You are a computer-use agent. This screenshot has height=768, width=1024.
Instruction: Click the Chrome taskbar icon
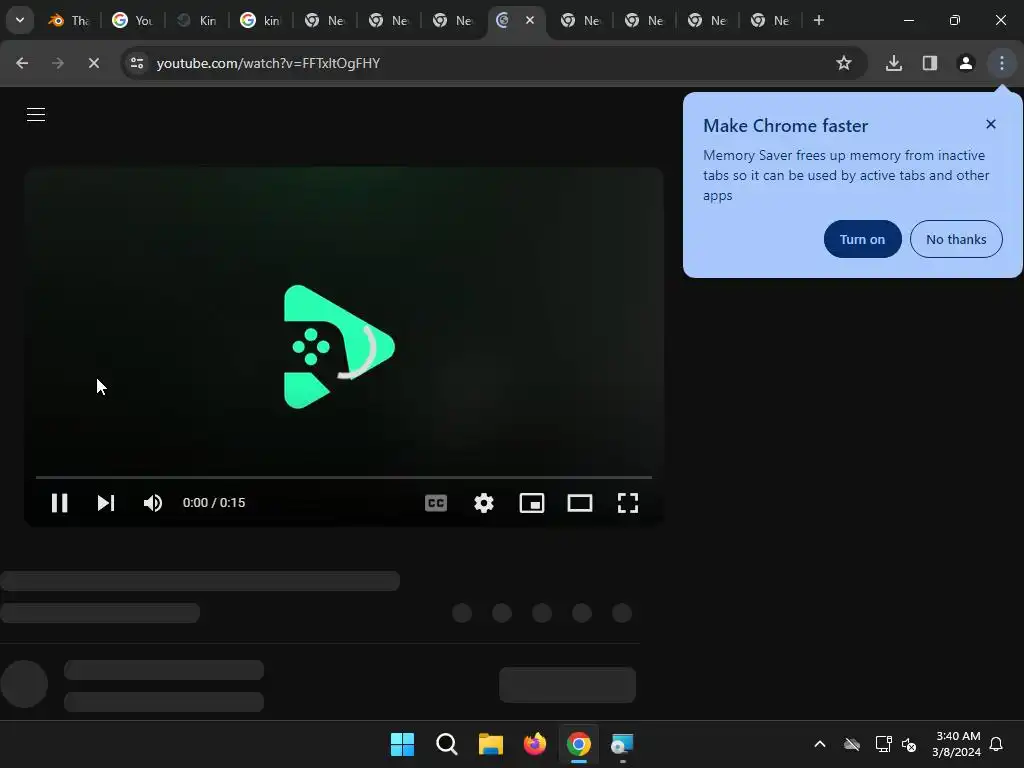pyautogui.click(x=579, y=744)
